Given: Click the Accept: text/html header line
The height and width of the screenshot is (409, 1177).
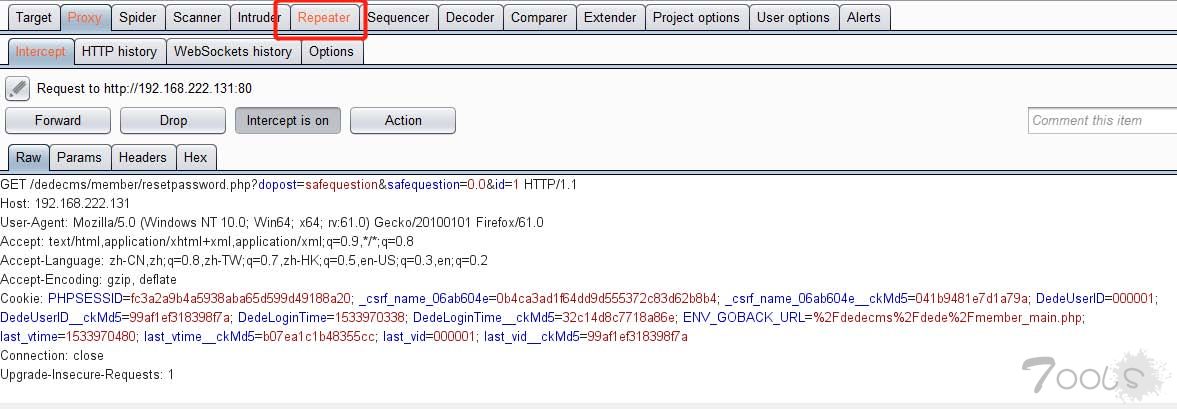Looking at the screenshot, I should pos(207,242).
